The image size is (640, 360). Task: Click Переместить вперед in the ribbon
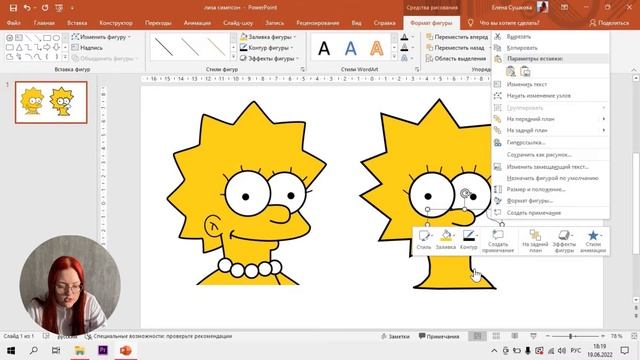point(457,37)
